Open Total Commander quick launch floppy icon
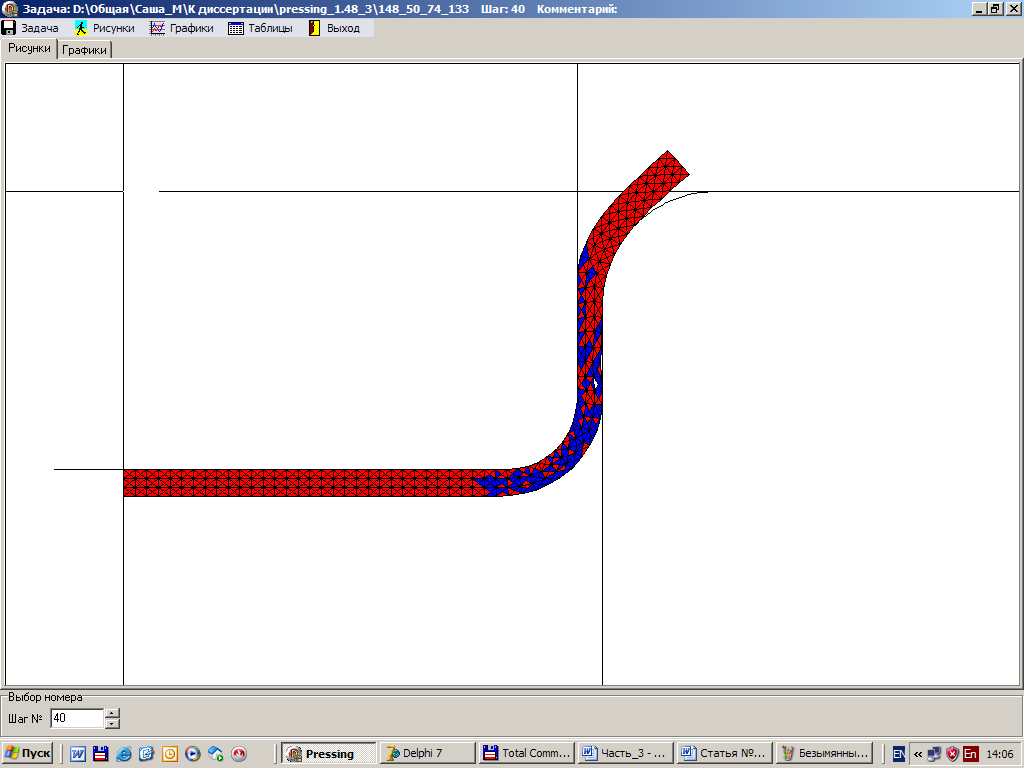This screenshot has height=768, width=1024. pos(100,754)
